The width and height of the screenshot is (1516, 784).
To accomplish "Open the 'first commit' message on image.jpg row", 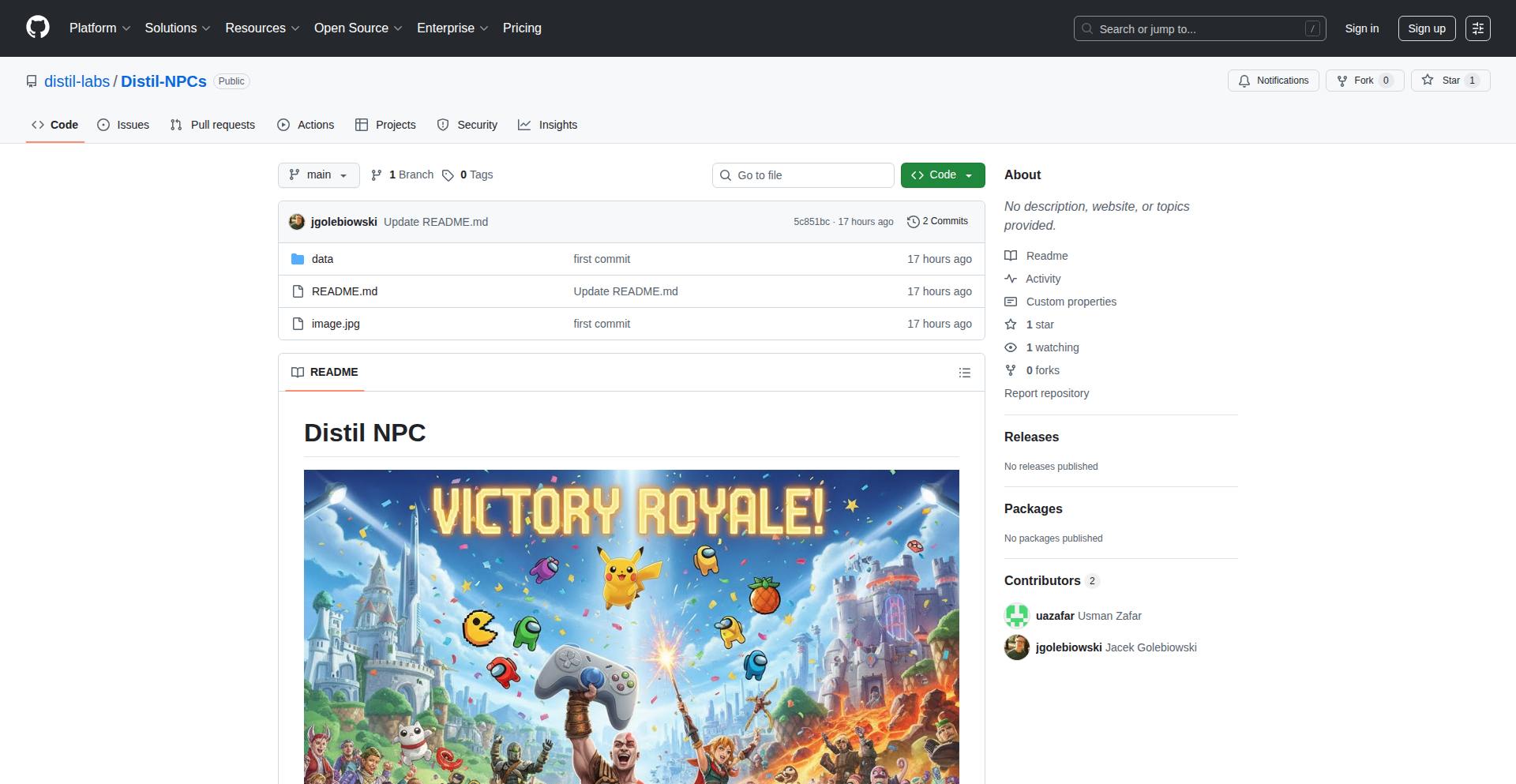I will (x=602, y=324).
